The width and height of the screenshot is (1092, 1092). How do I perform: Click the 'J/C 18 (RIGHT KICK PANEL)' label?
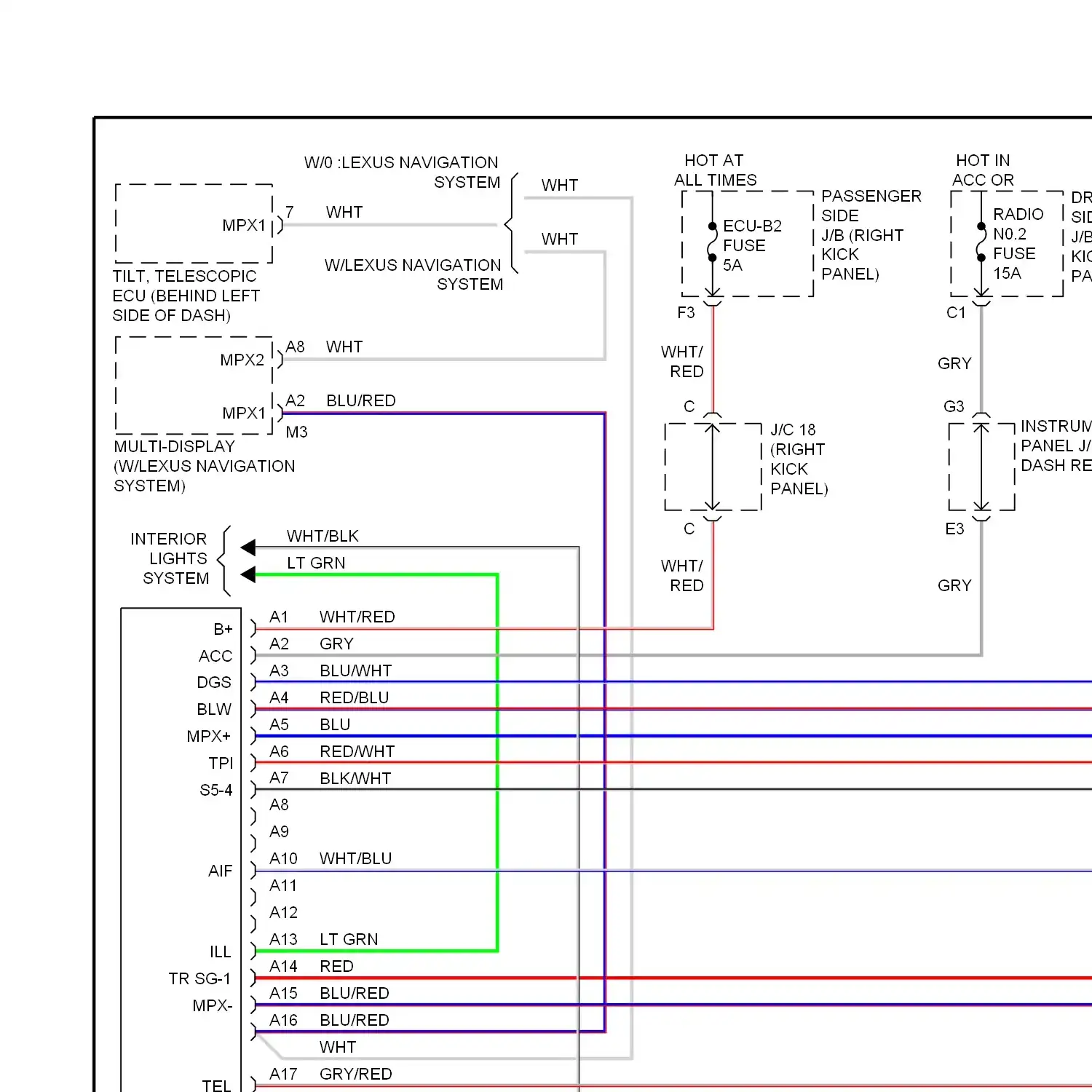[x=799, y=459]
